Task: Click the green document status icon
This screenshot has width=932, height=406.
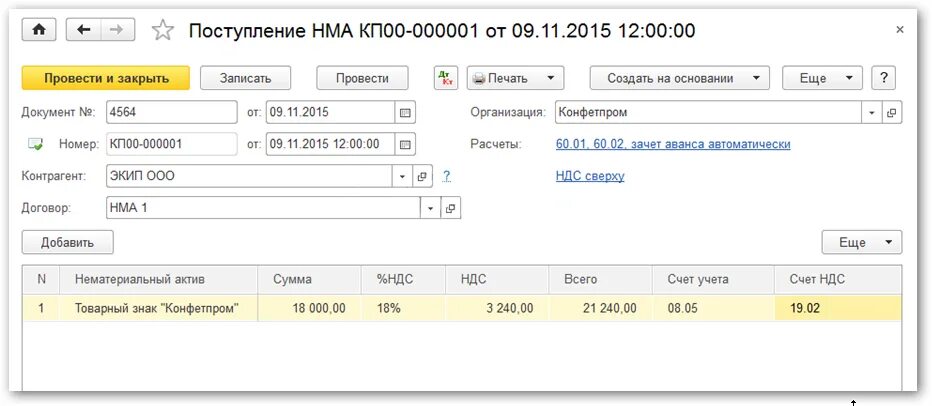Action: pyautogui.click(x=36, y=145)
